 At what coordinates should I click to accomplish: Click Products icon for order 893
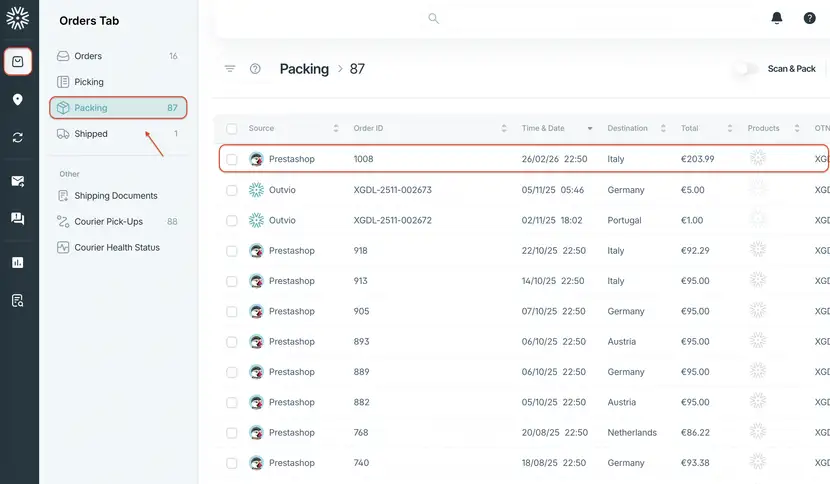758,340
